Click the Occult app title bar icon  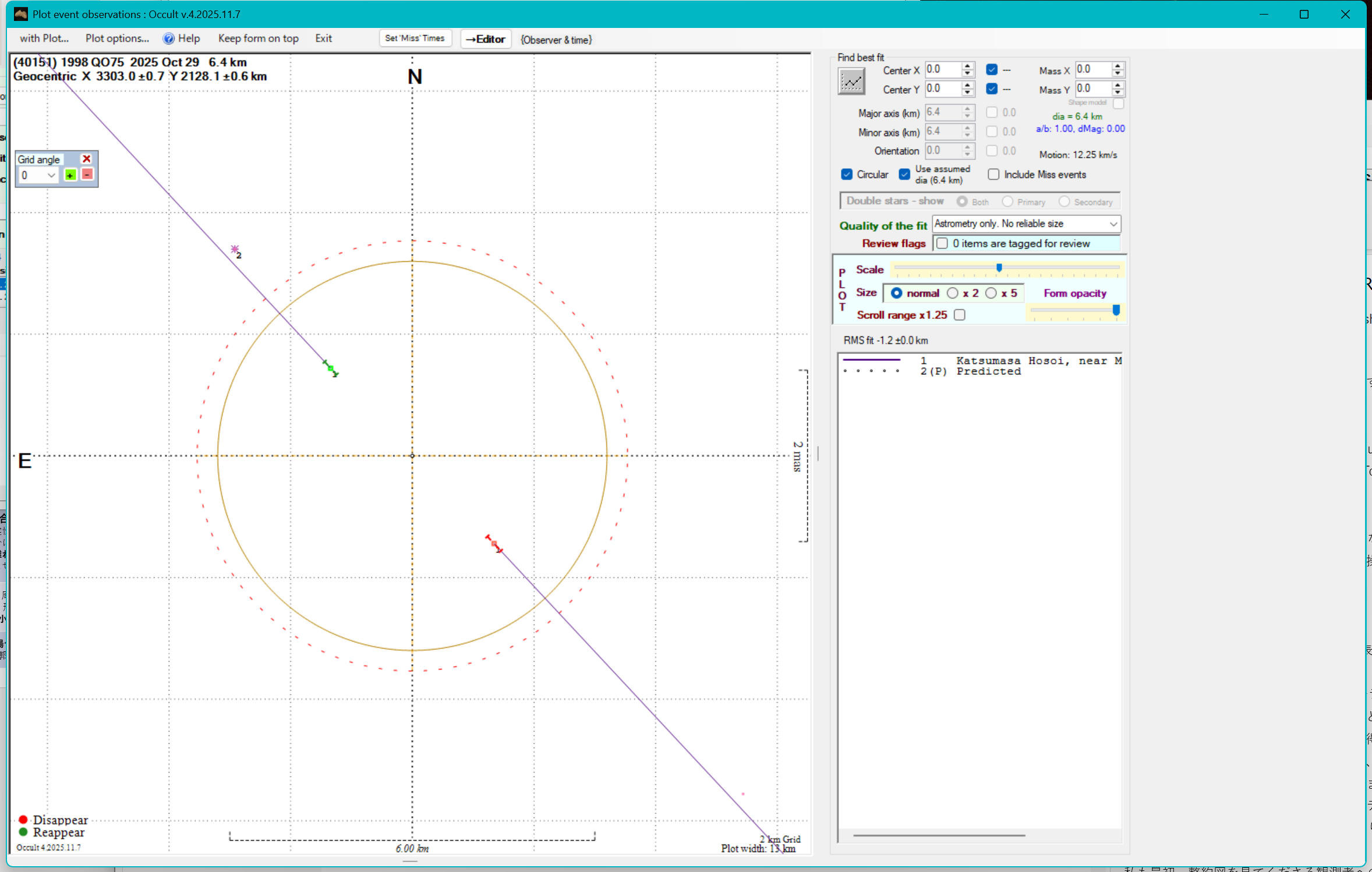21,14
